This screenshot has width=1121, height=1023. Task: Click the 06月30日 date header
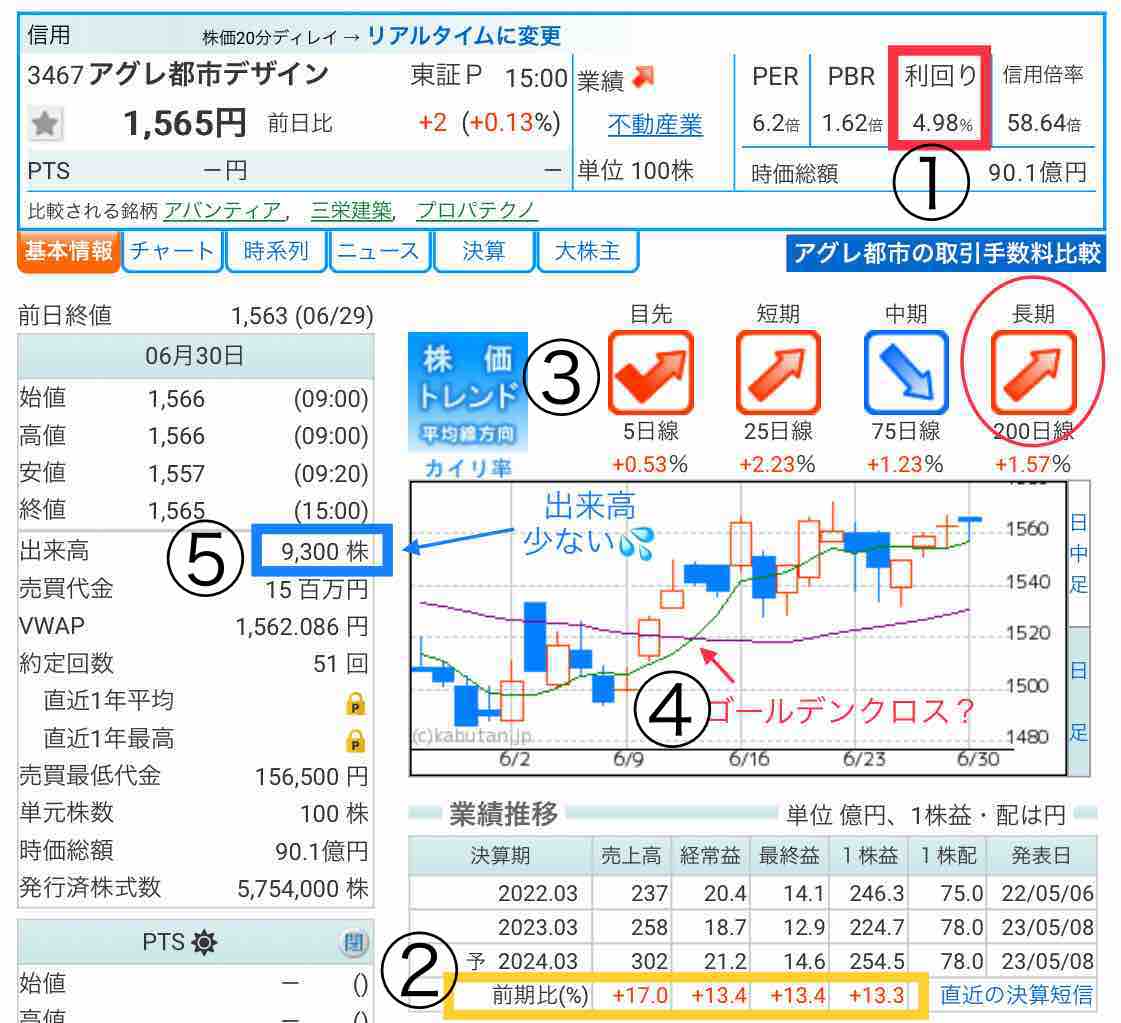point(194,355)
